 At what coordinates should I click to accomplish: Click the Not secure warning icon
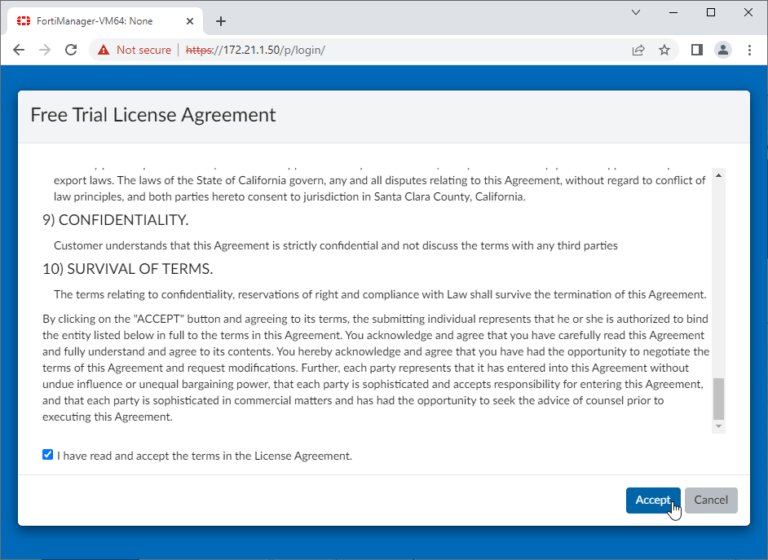click(x=103, y=50)
